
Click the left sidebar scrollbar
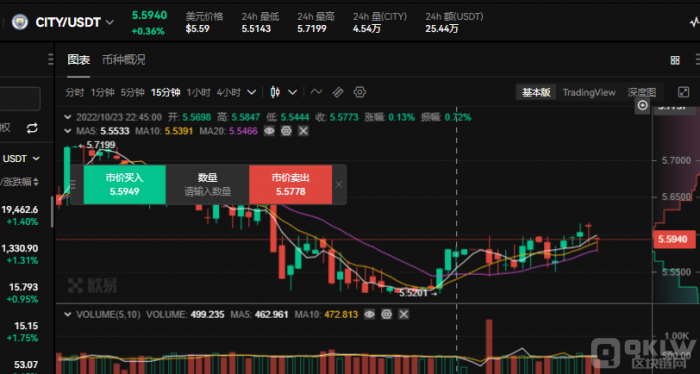tap(52, 213)
